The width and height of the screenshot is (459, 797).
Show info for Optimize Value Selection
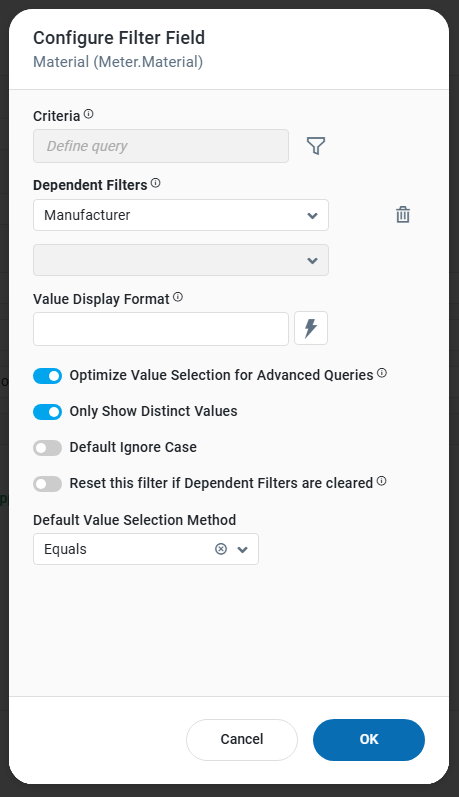pyautogui.click(x=382, y=373)
